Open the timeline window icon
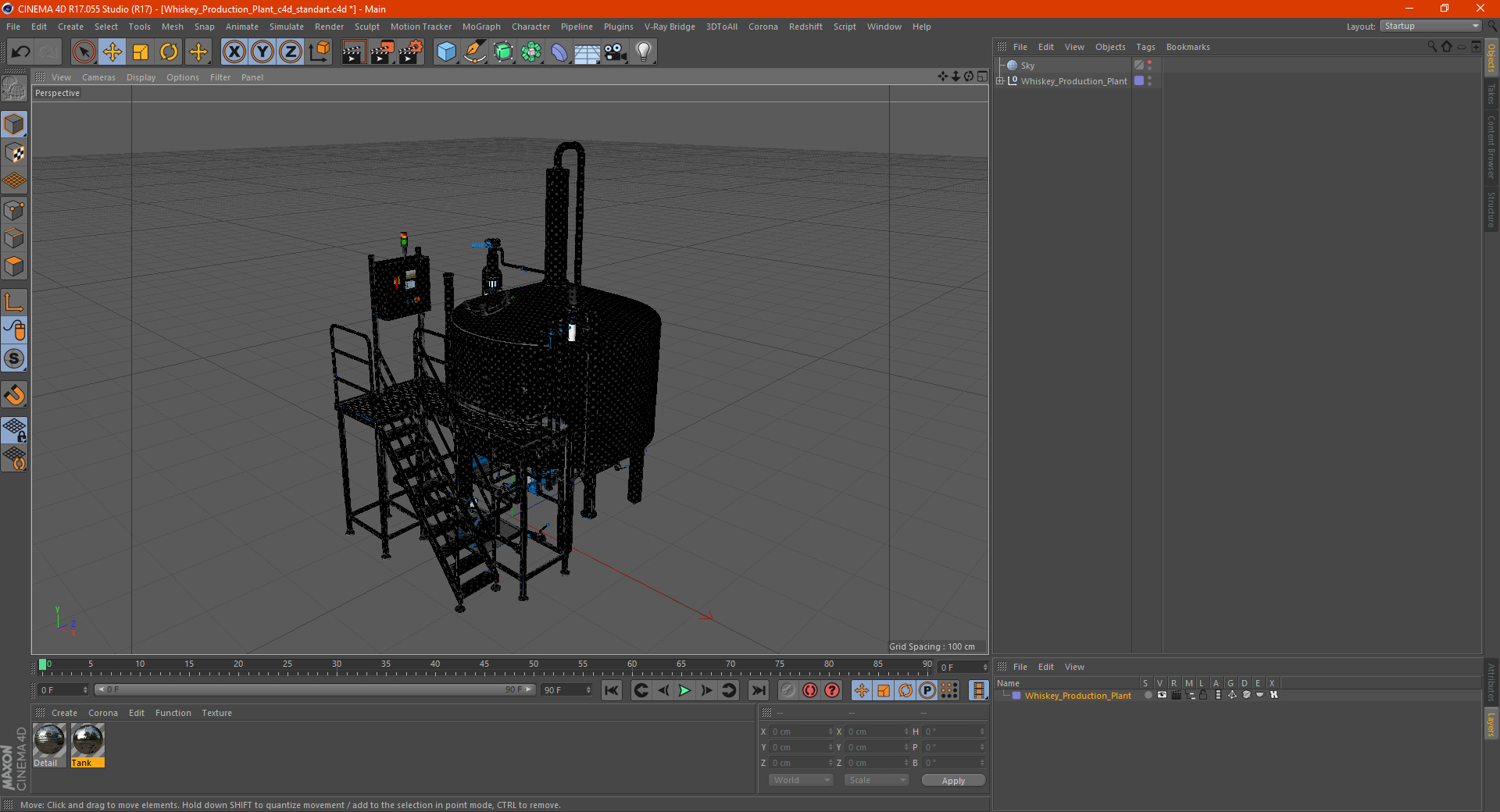 coord(978,690)
